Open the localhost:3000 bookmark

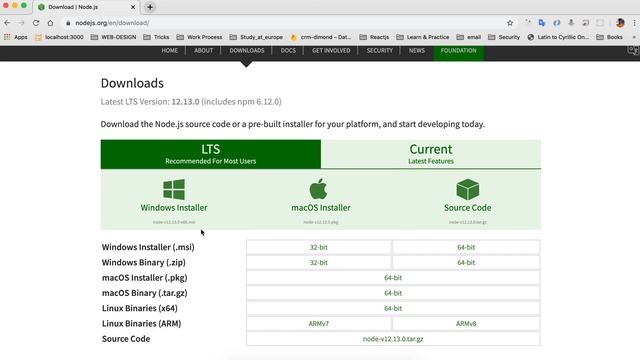click(59, 37)
